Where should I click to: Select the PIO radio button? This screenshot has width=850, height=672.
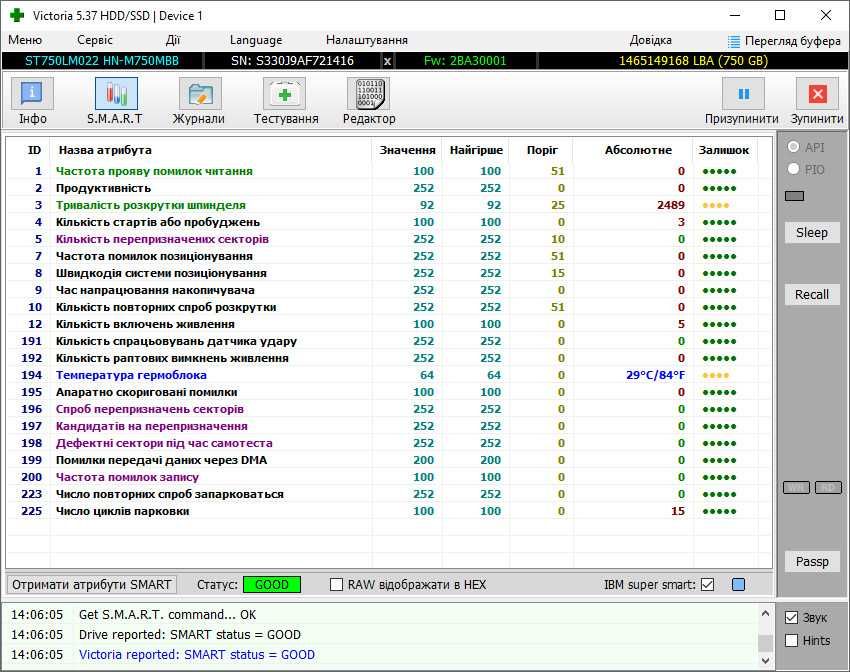click(793, 169)
